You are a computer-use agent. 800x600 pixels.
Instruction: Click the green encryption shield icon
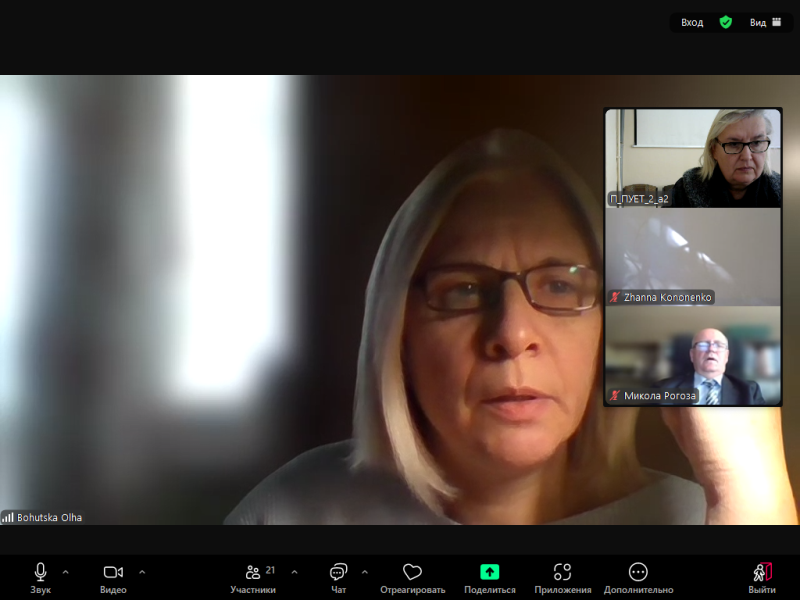tap(726, 22)
